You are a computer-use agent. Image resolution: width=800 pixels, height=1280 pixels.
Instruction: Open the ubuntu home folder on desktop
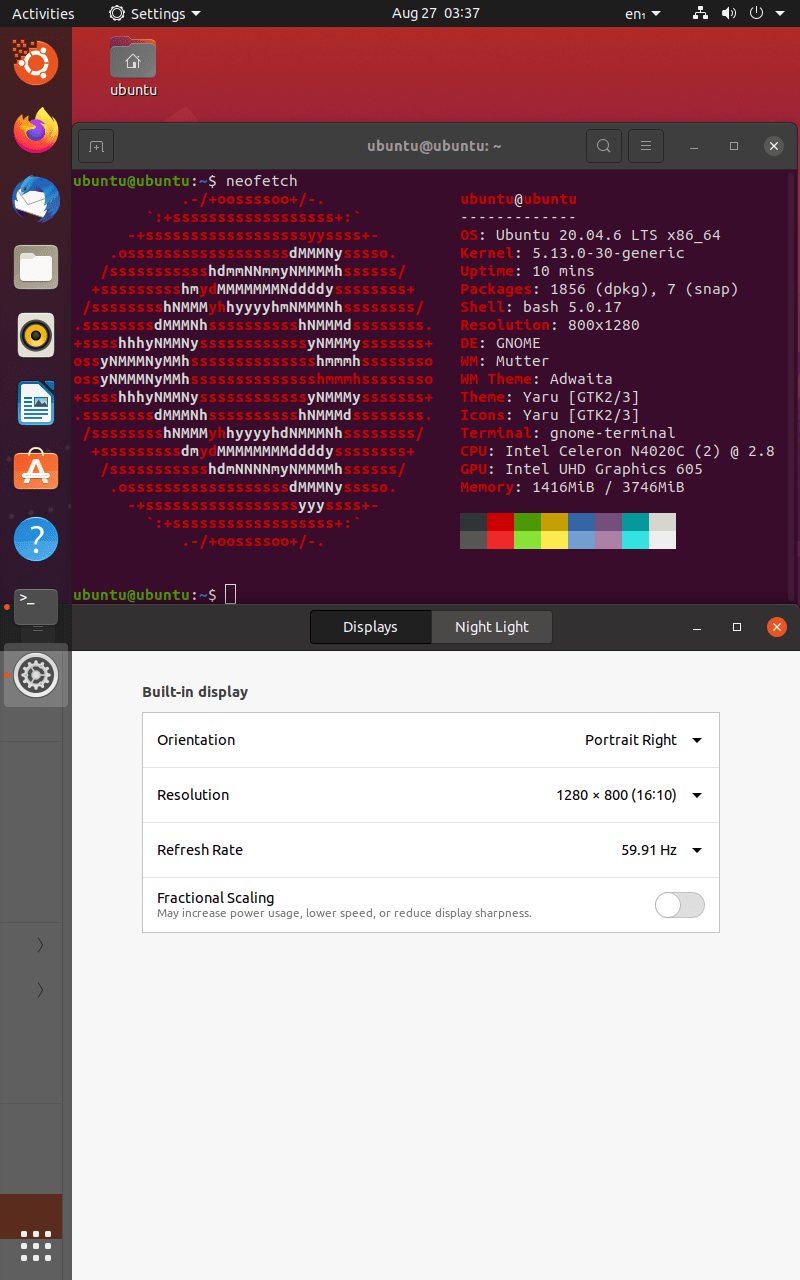(x=133, y=68)
